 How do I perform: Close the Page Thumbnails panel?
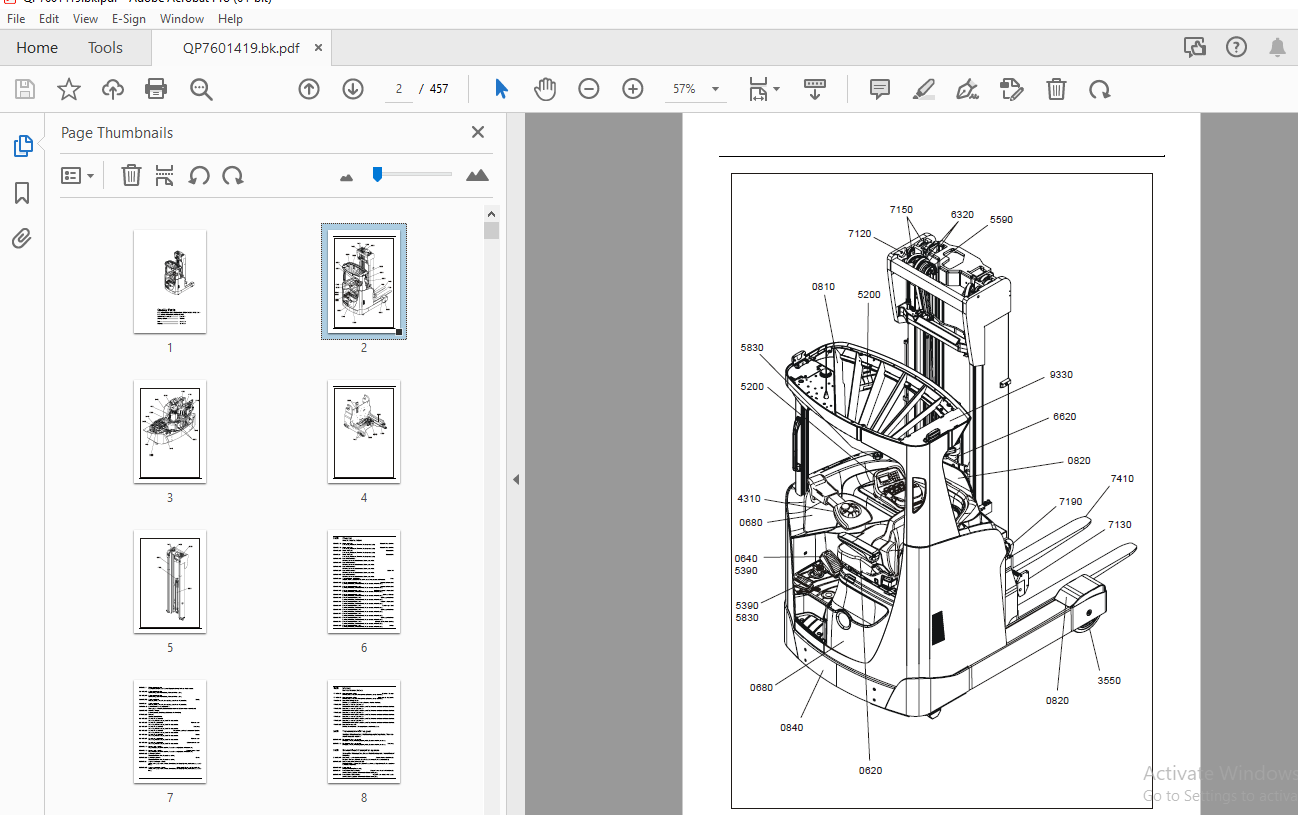click(478, 132)
